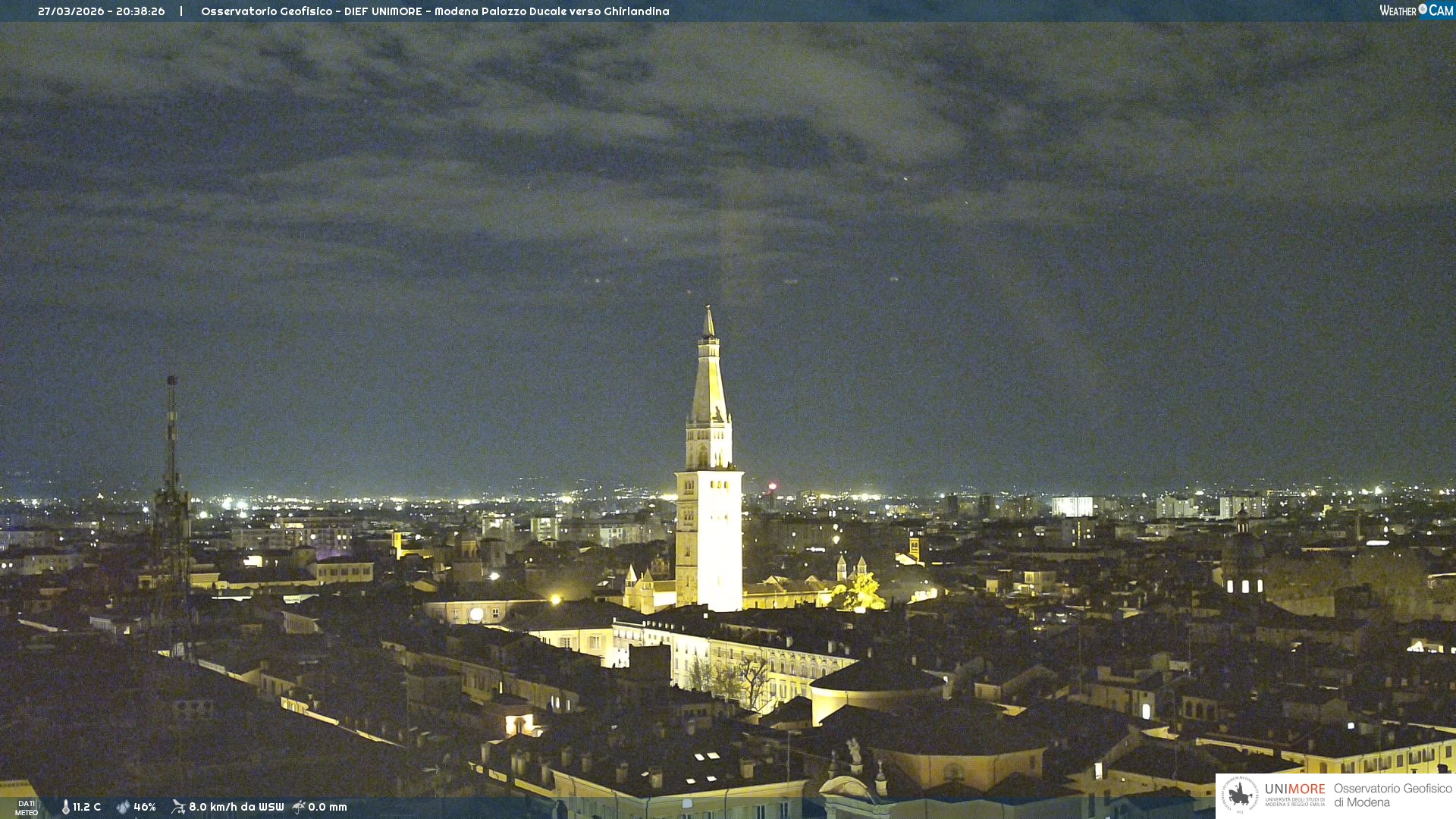Click the 11.2 C temperature reading
Viewport: 1456px width, 819px height.
86,807
